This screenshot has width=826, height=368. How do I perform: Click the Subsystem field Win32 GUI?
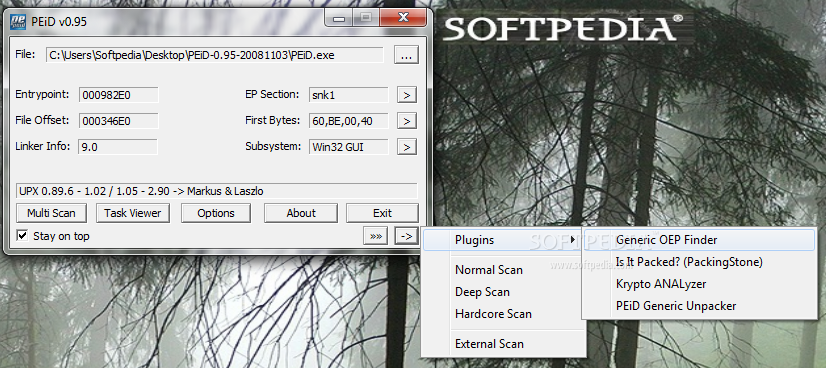(x=349, y=147)
